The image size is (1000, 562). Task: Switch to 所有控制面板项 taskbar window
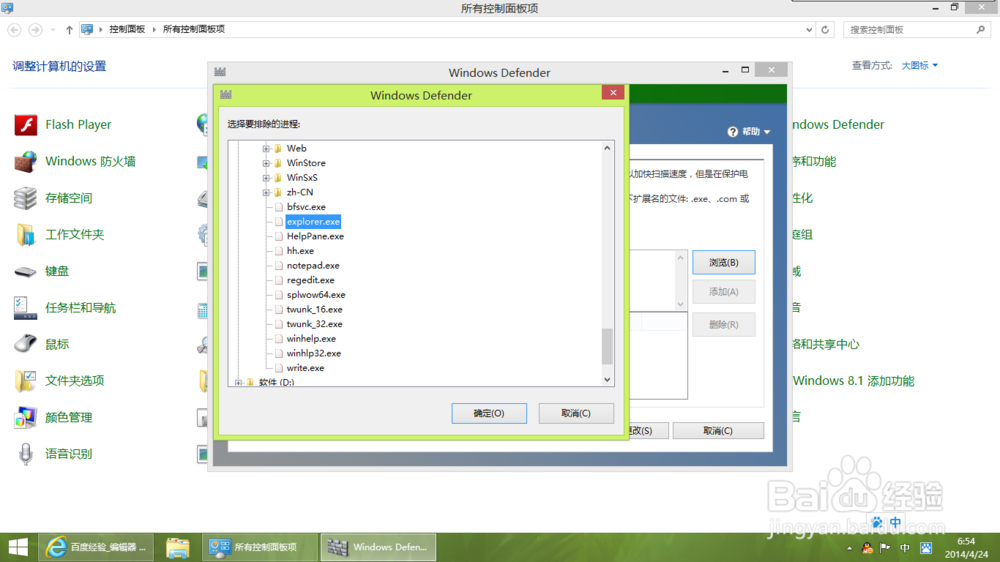tap(260, 547)
